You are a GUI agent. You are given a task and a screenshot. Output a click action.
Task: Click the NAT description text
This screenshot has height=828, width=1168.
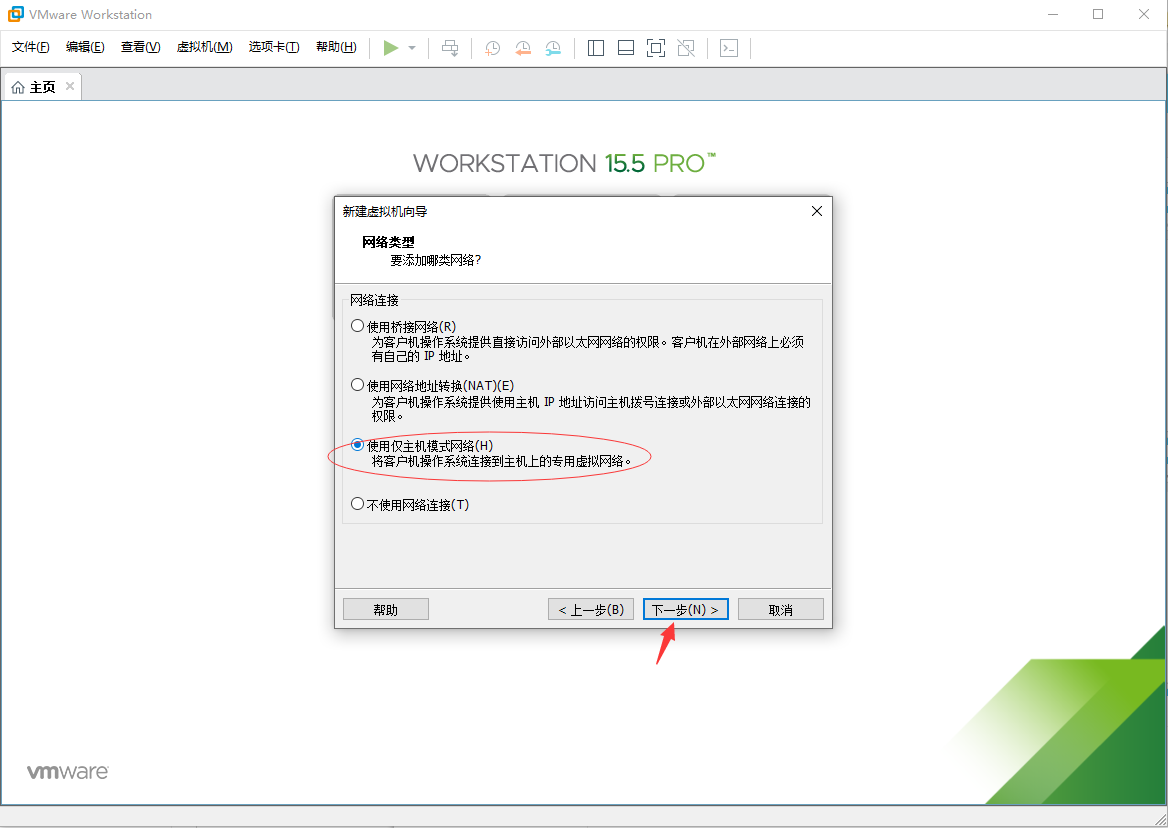coord(591,409)
